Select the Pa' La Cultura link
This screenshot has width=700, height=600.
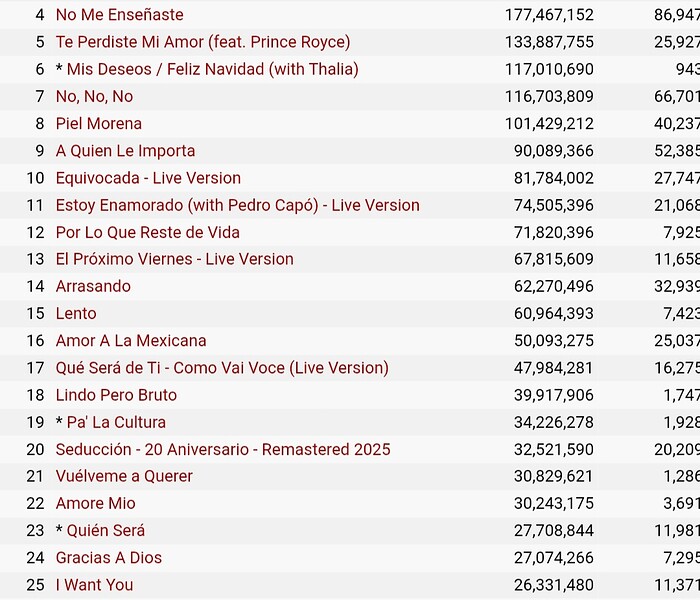pyautogui.click(x=116, y=422)
